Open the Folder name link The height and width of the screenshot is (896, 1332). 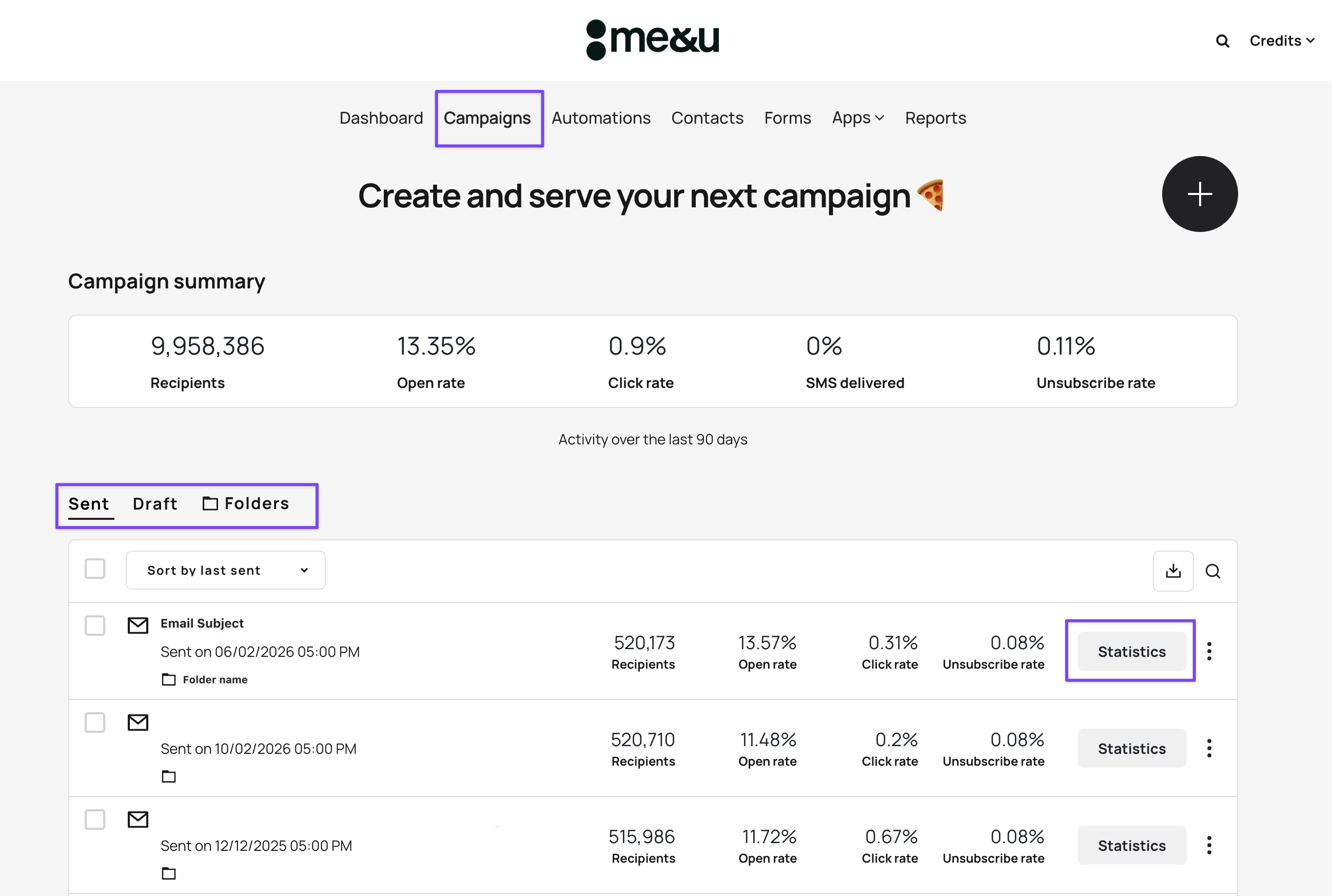(215, 679)
